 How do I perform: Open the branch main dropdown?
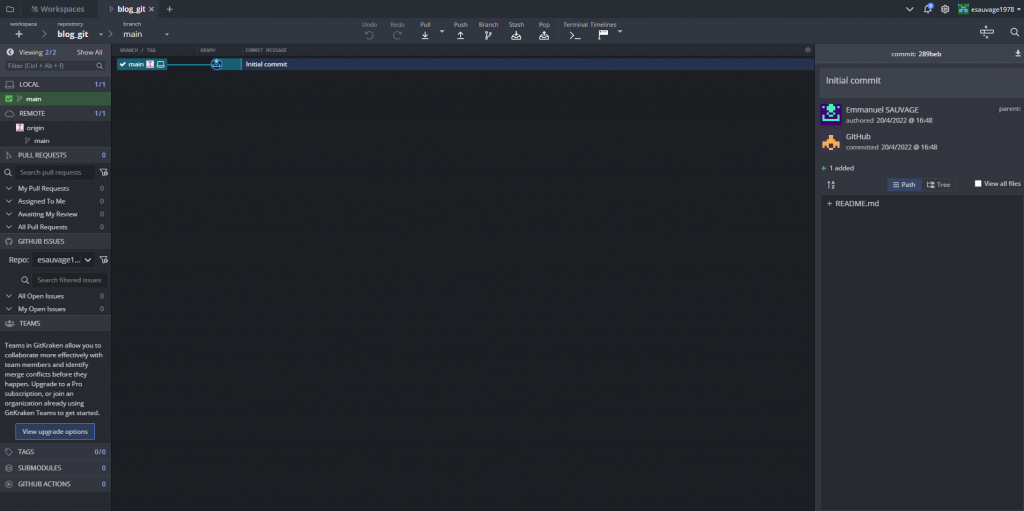click(x=167, y=35)
